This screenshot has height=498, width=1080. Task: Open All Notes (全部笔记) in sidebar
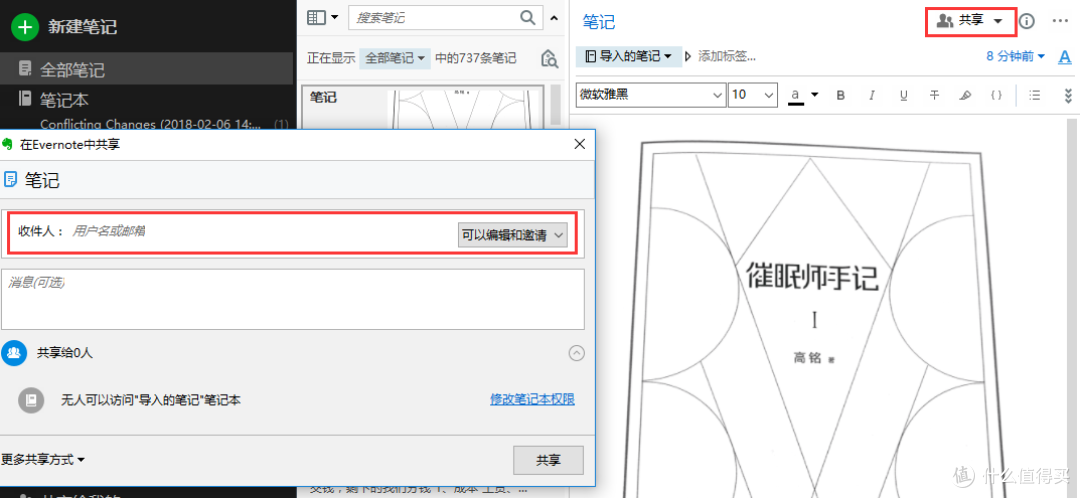pyautogui.click(x=146, y=69)
